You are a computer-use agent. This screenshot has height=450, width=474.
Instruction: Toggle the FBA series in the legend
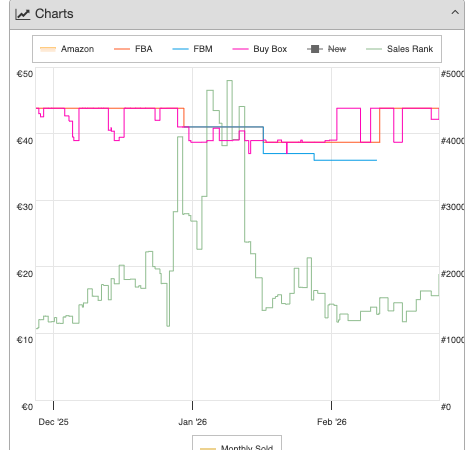[x=133, y=49]
